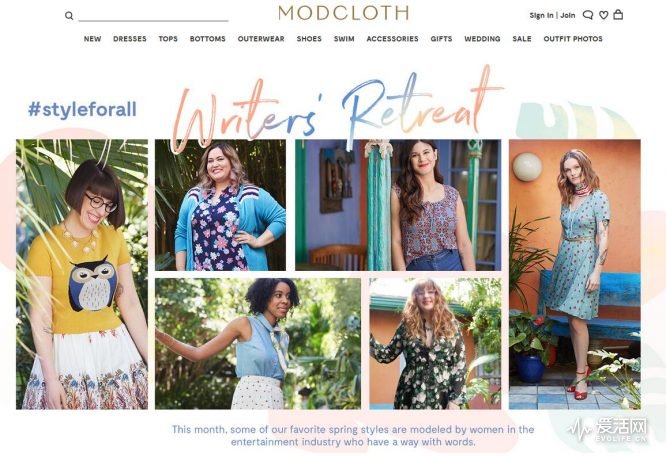Open the DRESSES menu
This screenshot has height=458, width=666.
pos(130,39)
